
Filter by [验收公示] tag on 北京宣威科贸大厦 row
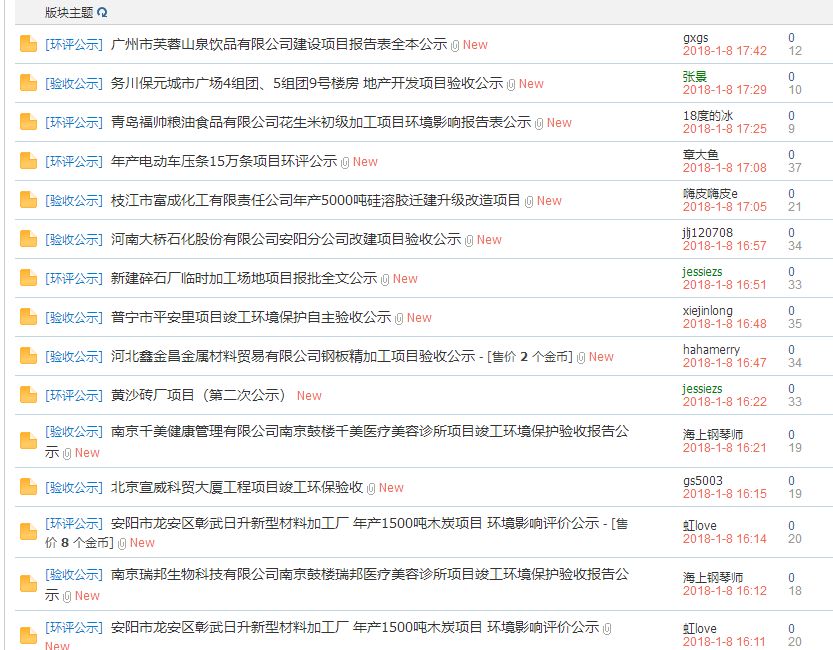coord(74,487)
